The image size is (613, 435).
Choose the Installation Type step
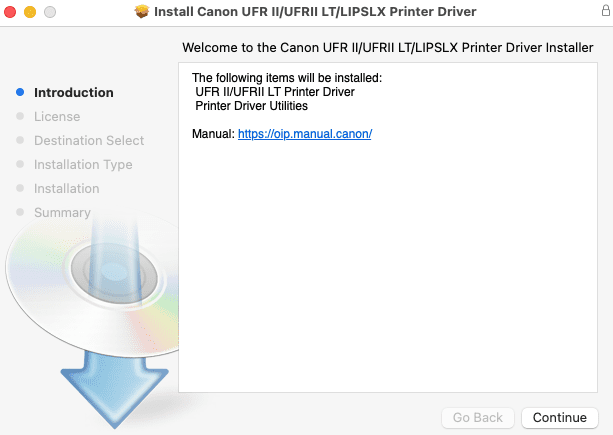click(83, 164)
